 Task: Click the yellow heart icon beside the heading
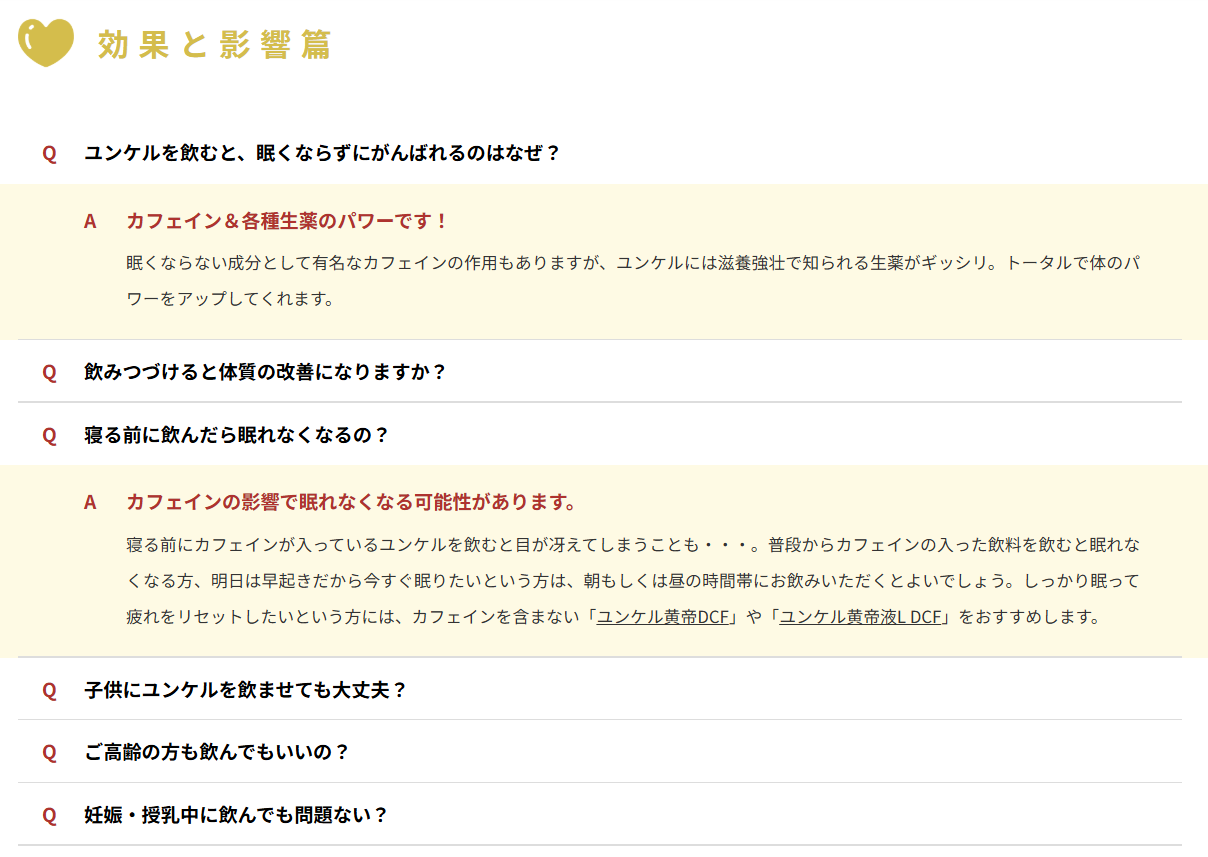(x=46, y=44)
